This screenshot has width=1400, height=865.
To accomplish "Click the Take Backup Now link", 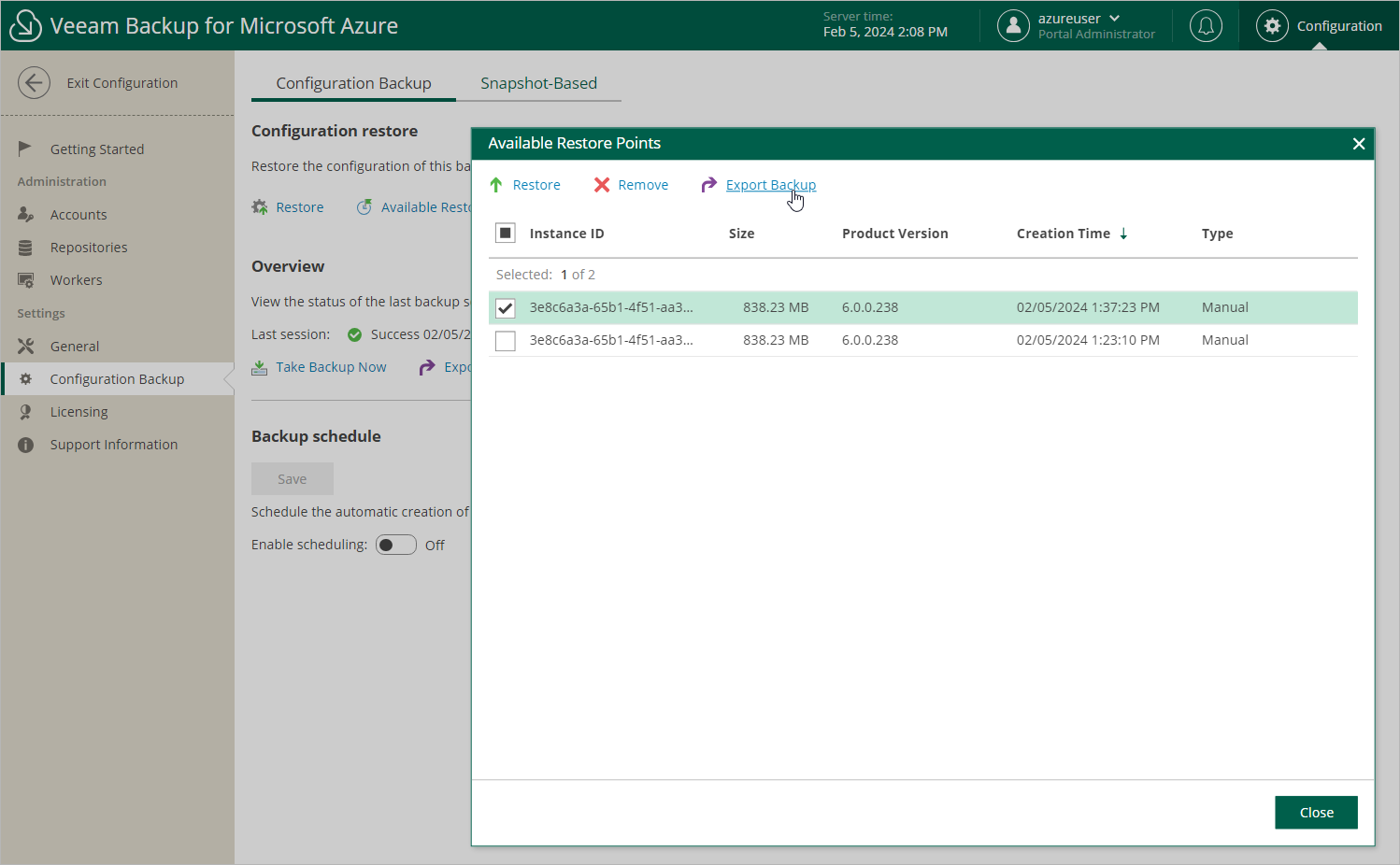I will pos(331,367).
